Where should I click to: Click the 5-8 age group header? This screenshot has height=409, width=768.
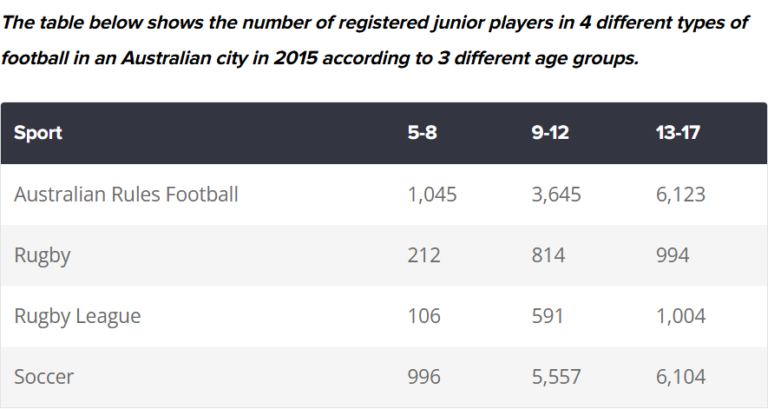click(422, 133)
